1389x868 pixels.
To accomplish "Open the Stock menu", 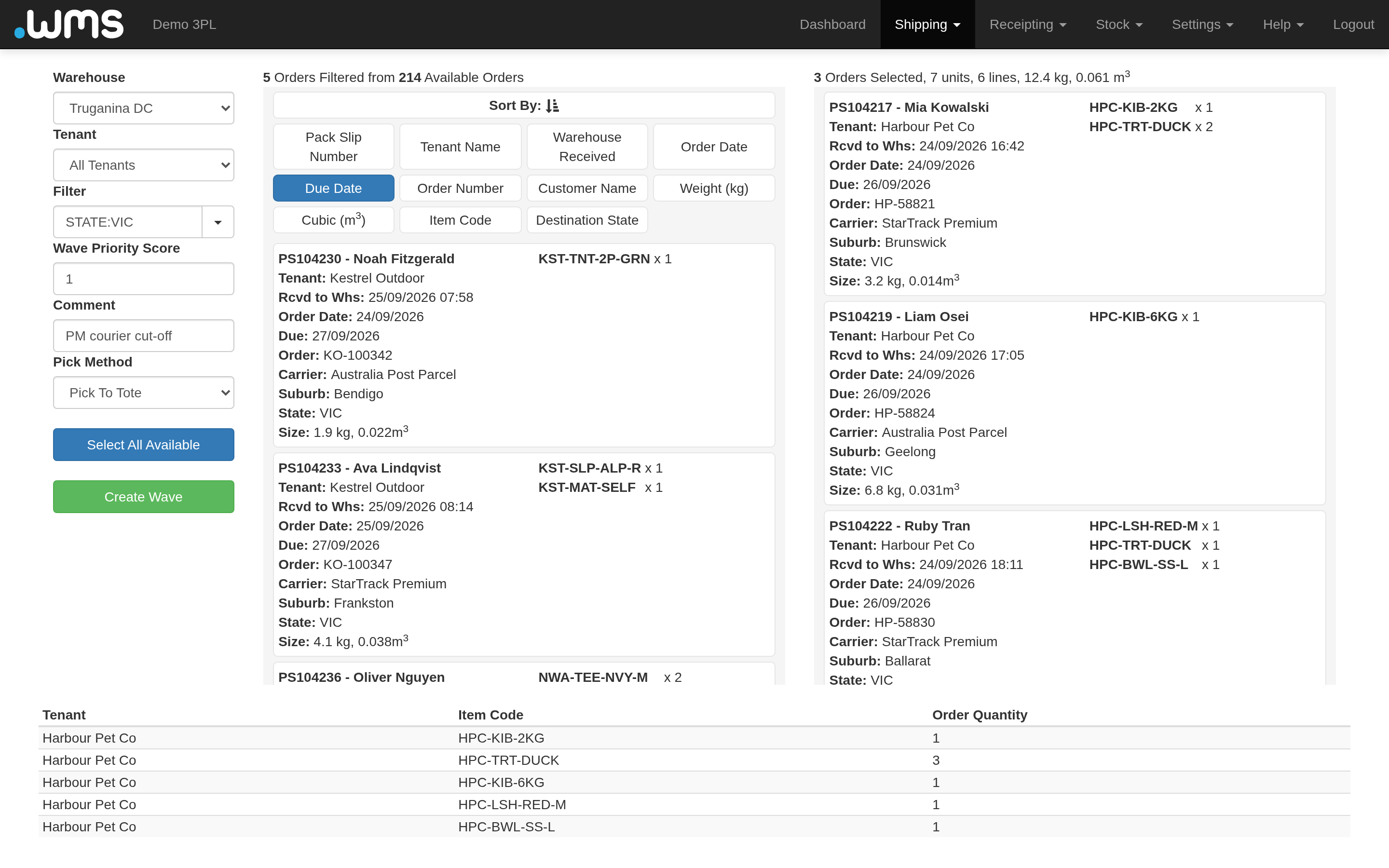I will 1118,24.
